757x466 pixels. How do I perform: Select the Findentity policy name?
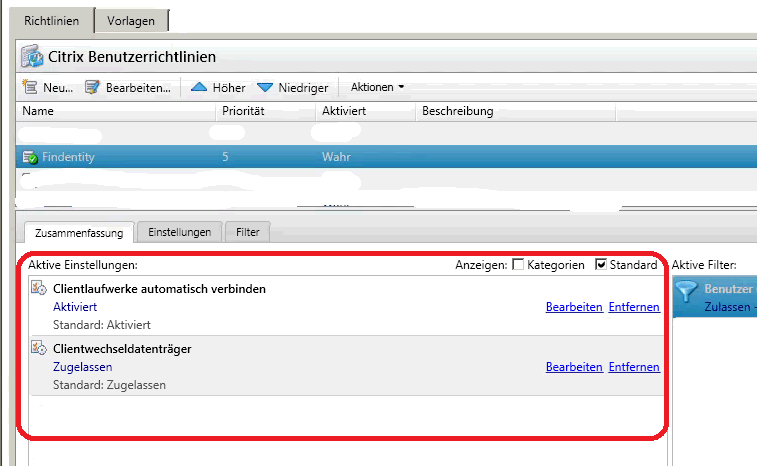tap(68, 157)
